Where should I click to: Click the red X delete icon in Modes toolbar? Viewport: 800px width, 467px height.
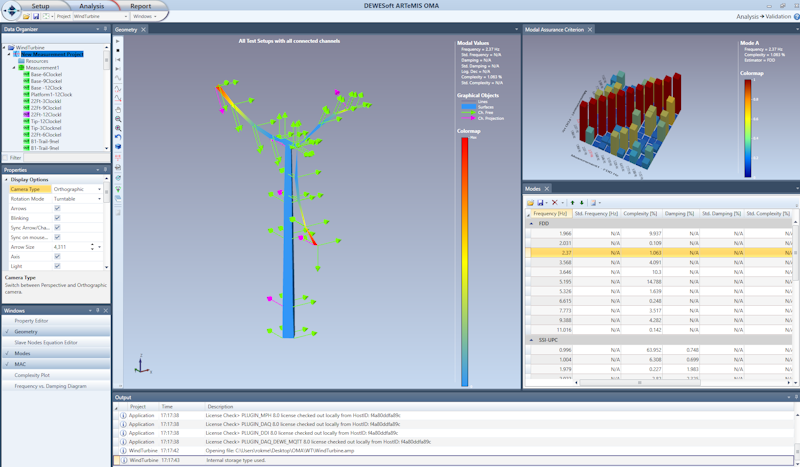555,203
